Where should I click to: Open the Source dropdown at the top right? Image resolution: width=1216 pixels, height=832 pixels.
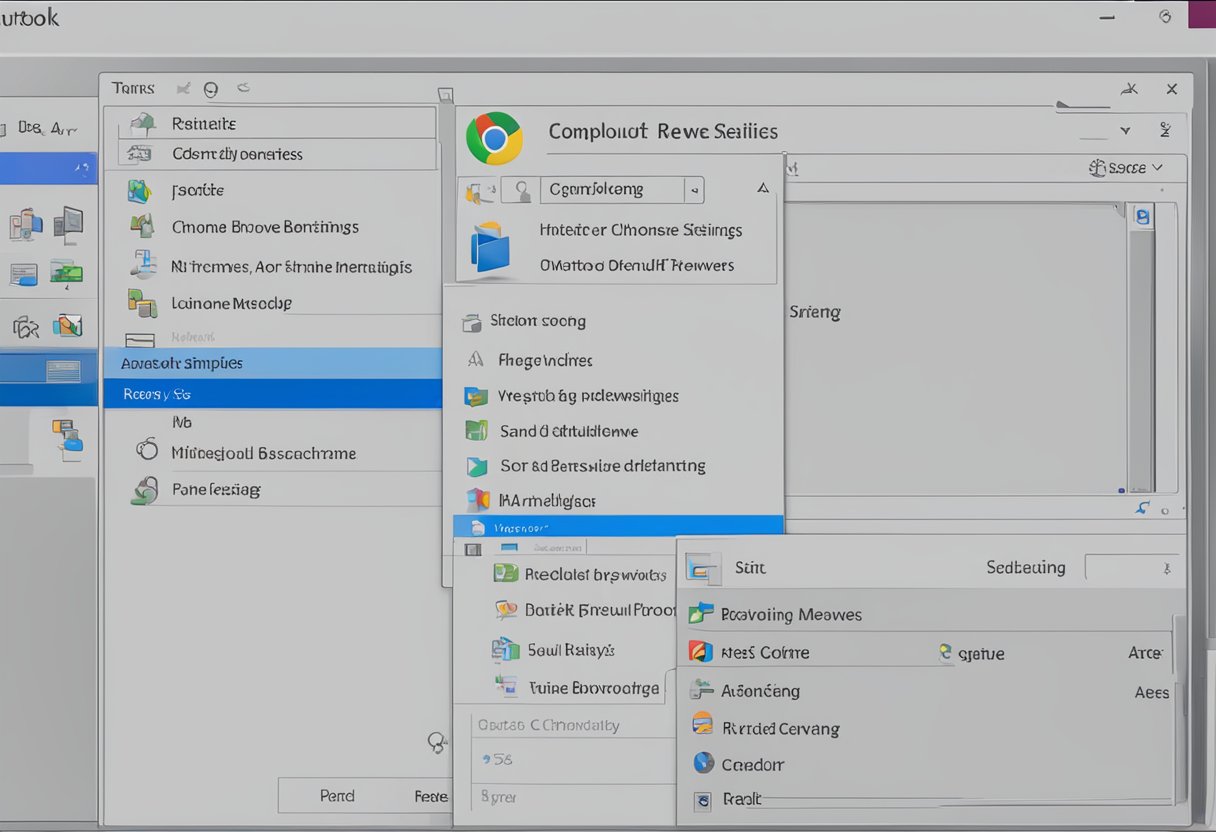coord(1130,168)
